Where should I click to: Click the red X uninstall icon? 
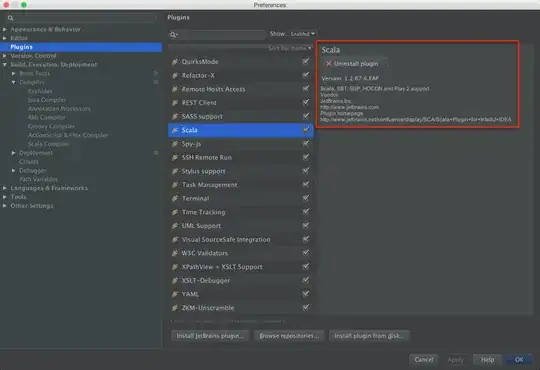[329, 64]
